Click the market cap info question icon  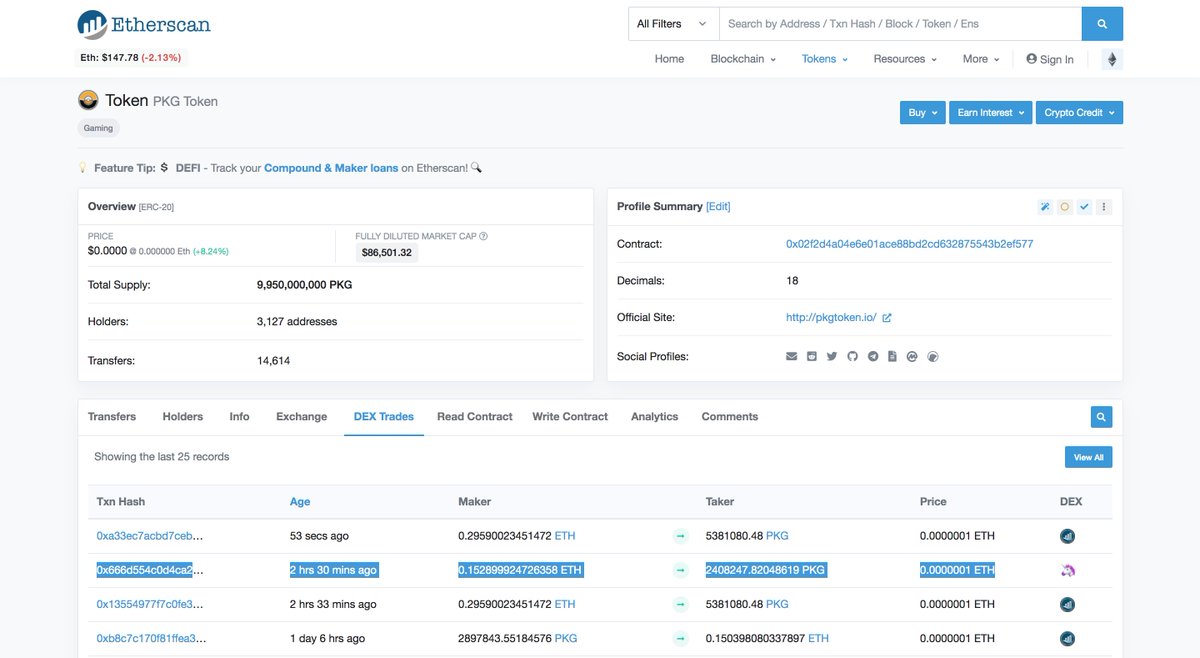point(483,236)
